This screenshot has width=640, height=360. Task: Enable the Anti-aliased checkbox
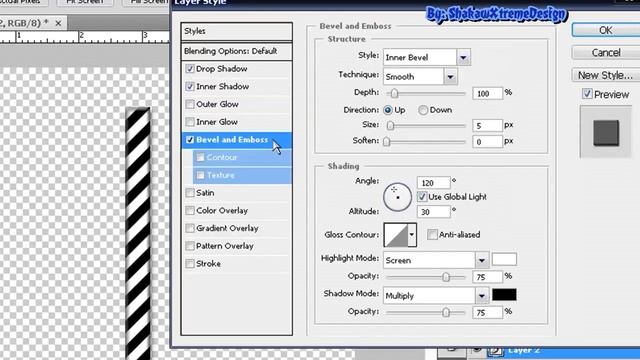tap(432, 234)
